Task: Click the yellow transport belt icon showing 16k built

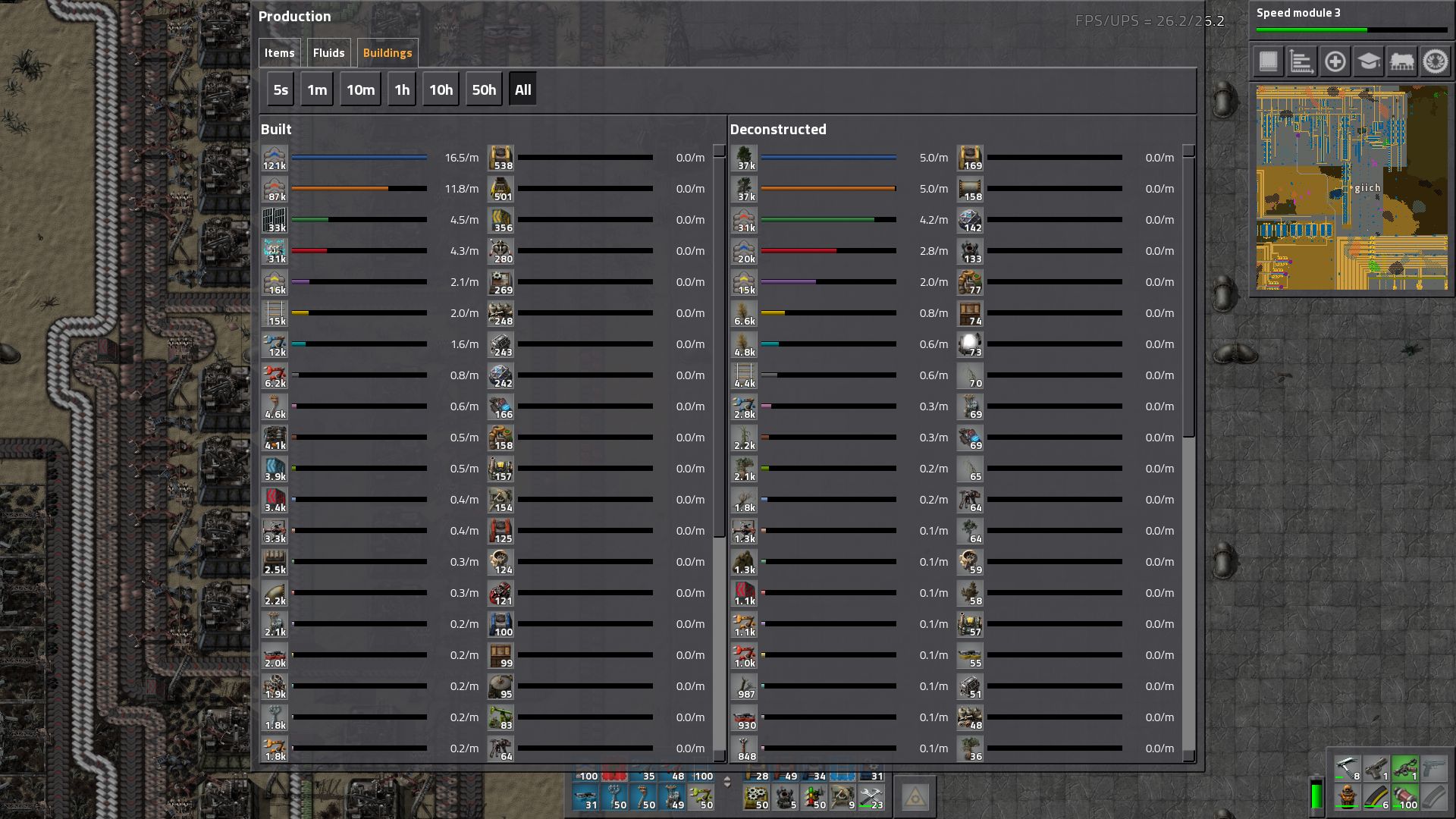Action: pos(275,282)
